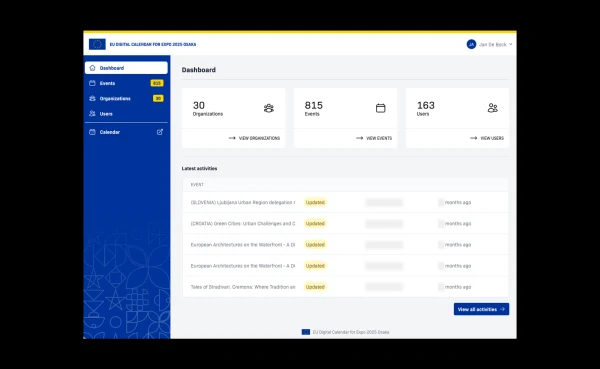This screenshot has width=600, height=369.
Task: Click the 30 Organizations count
Action: [x=199, y=105]
